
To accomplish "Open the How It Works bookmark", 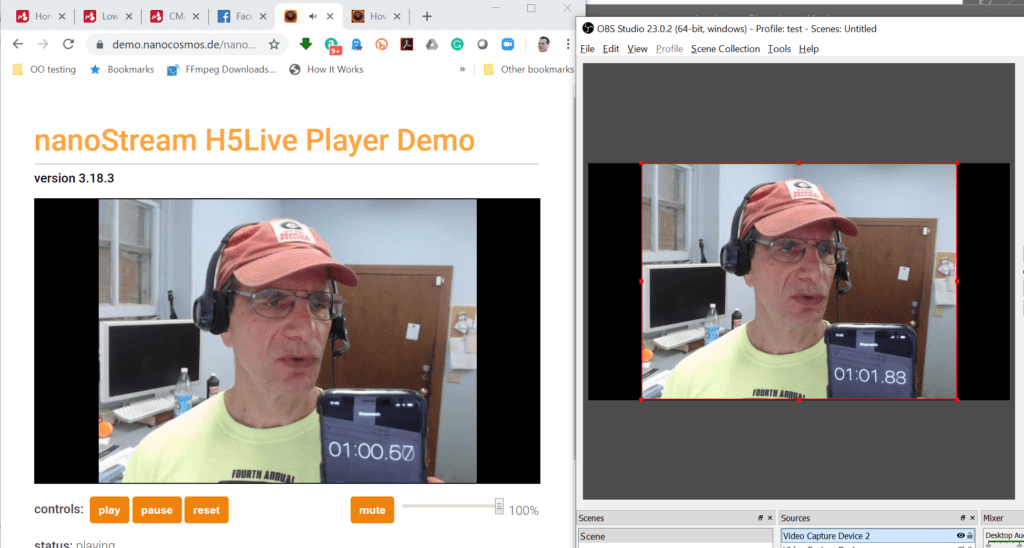I will [x=326, y=69].
